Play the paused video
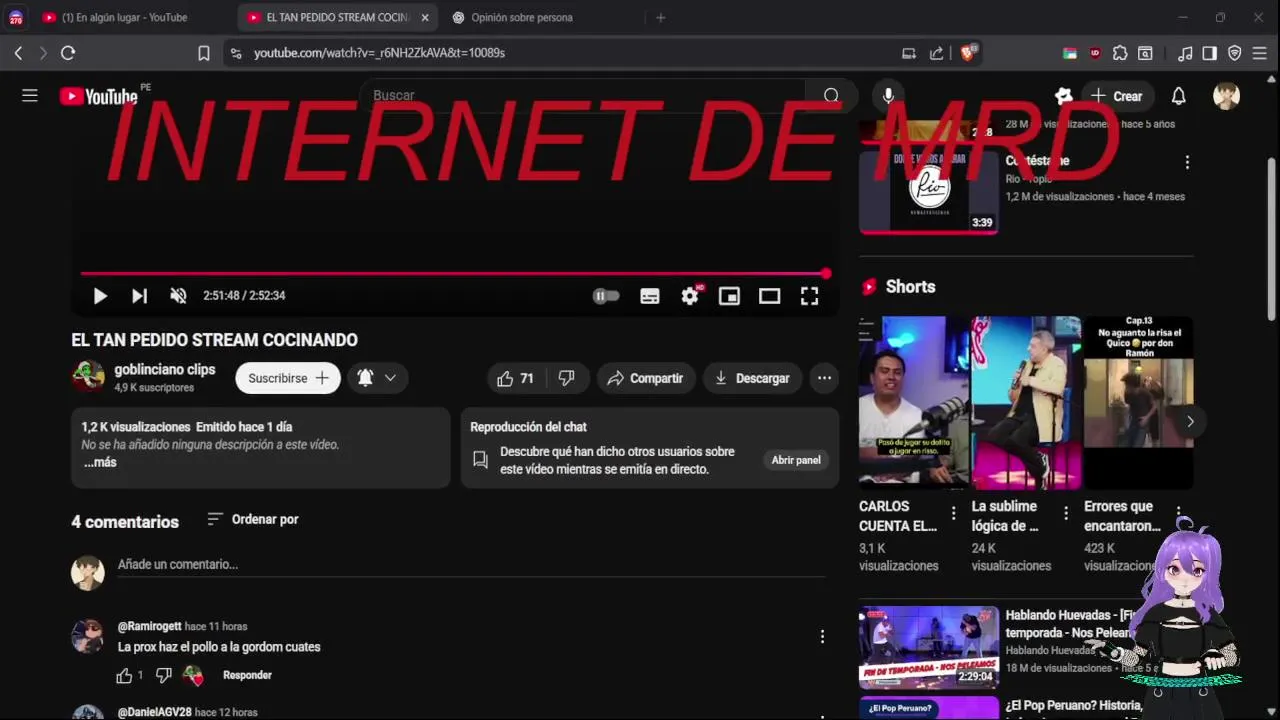 (x=100, y=296)
